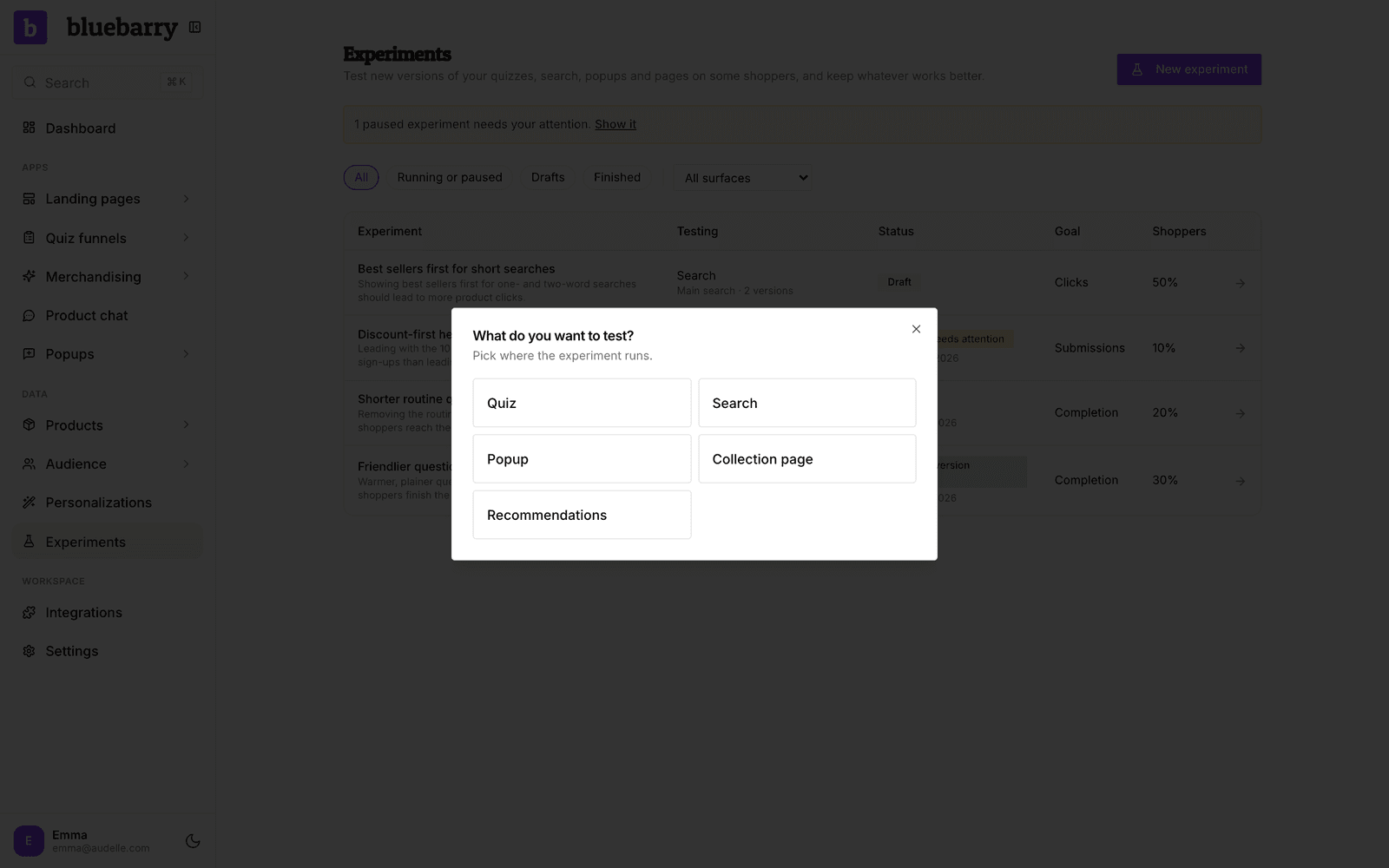The width and height of the screenshot is (1389, 868).
Task: Open workspace Settings
Action: [108, 651]
